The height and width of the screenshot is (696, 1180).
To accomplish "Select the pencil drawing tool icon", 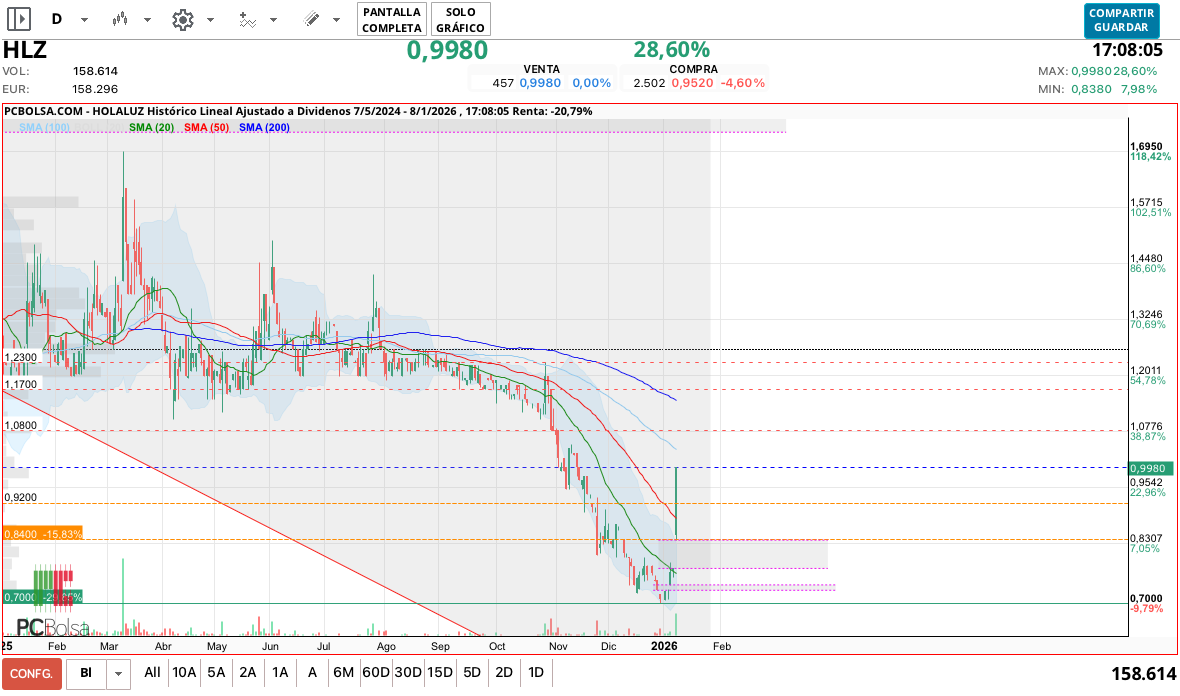I will pyautogui.click(x=311, y=19).
